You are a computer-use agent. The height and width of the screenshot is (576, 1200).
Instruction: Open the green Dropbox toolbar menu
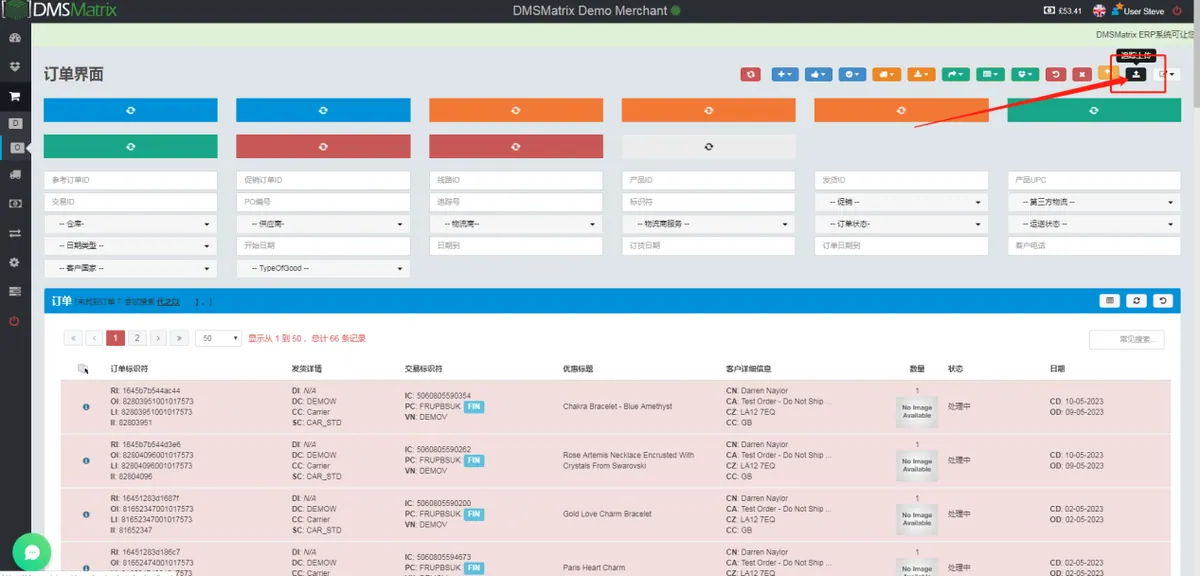1024,74
